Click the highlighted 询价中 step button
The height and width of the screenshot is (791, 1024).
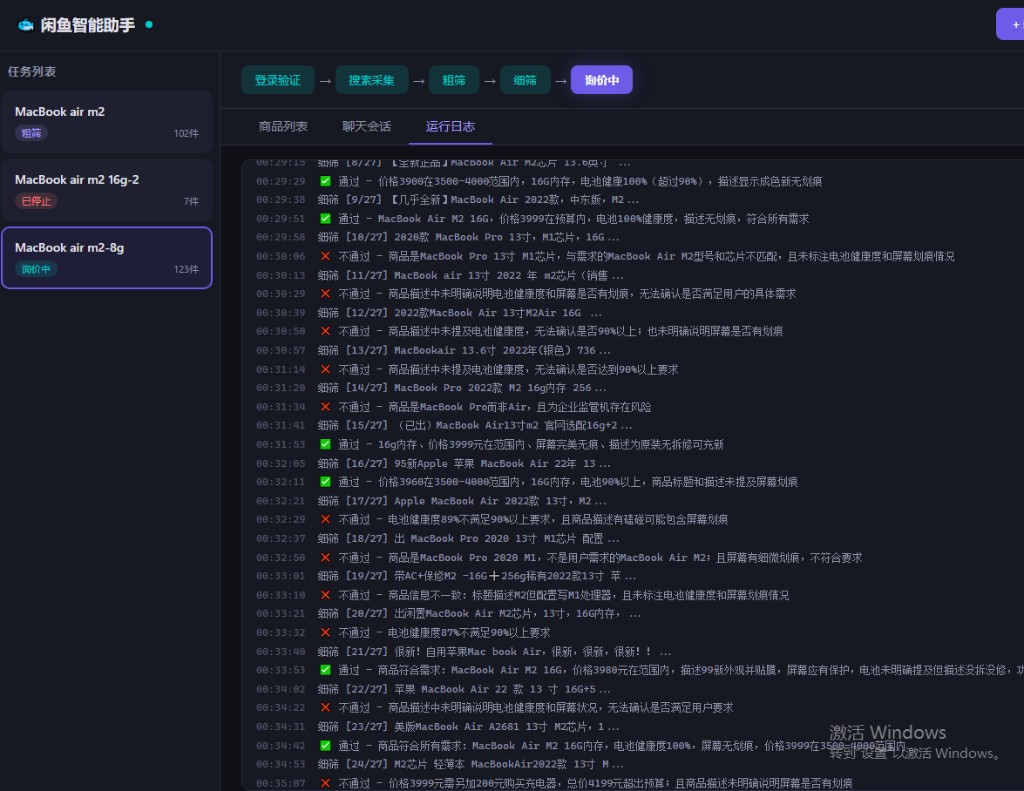[x=601, y=80]
